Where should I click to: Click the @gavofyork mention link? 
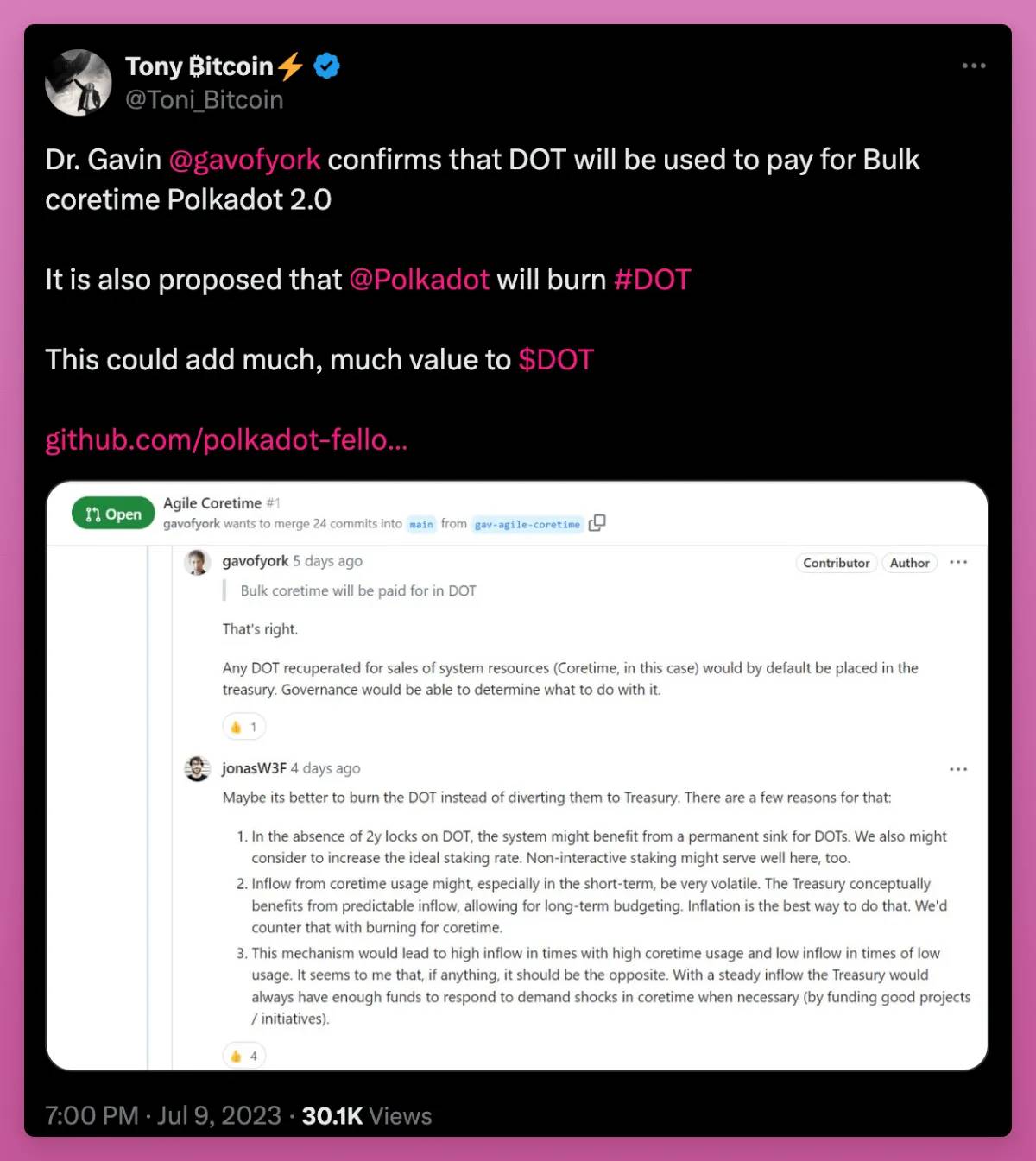click(244, 160)
